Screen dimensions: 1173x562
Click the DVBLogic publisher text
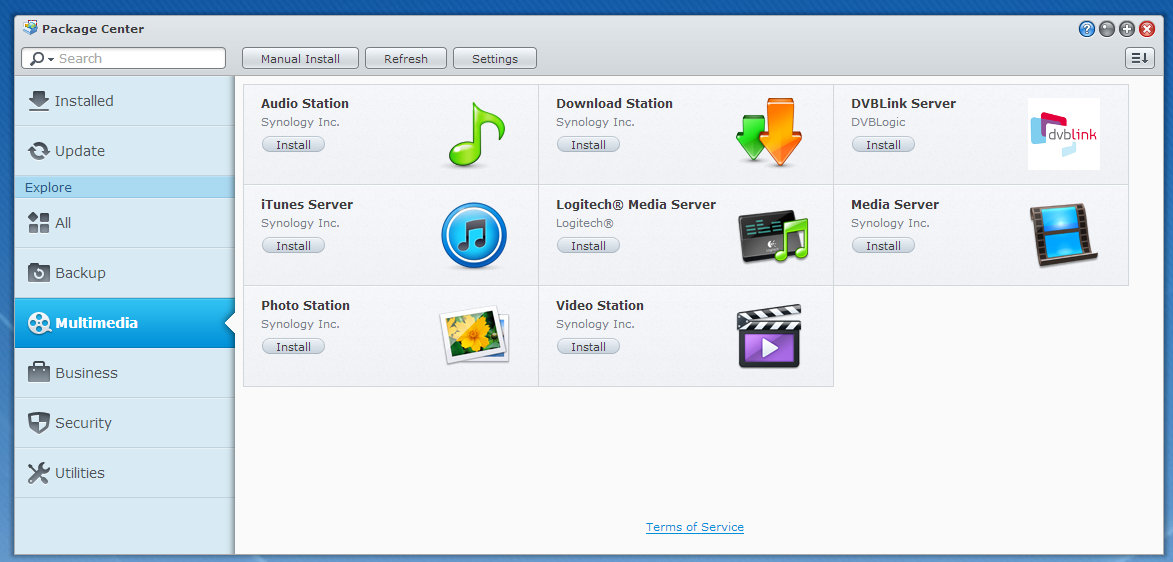(x=878, y=122)
